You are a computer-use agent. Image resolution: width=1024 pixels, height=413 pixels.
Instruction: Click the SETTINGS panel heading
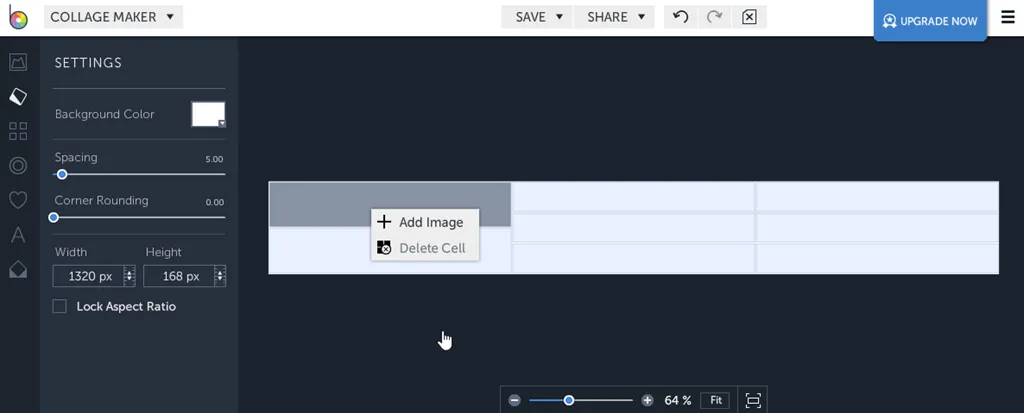pyautogui.click(x=88, y=63)
